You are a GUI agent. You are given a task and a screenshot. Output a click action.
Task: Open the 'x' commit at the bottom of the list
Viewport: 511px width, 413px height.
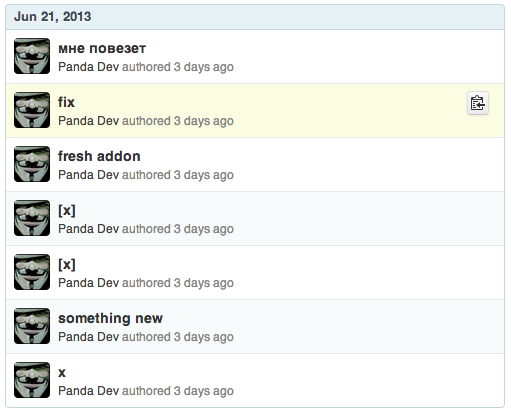(62, 373)
